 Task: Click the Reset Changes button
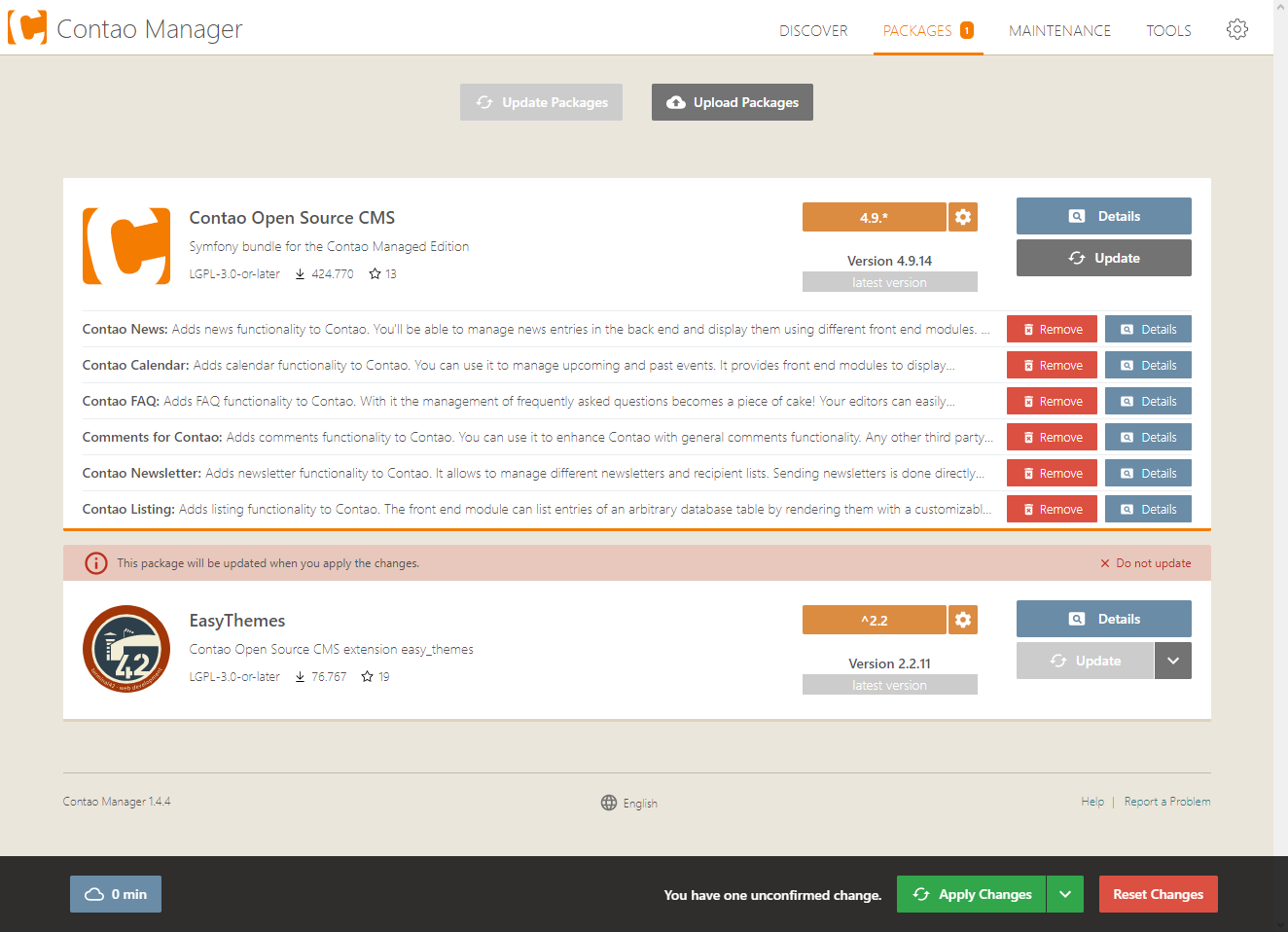pos(1158,894)
